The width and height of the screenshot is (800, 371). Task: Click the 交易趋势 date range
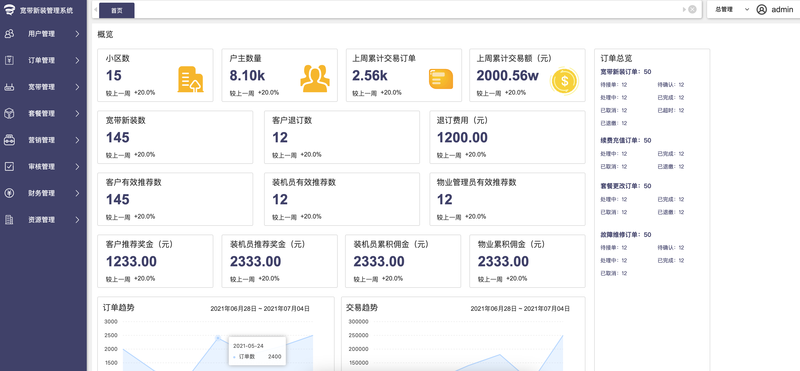[520, 309]
